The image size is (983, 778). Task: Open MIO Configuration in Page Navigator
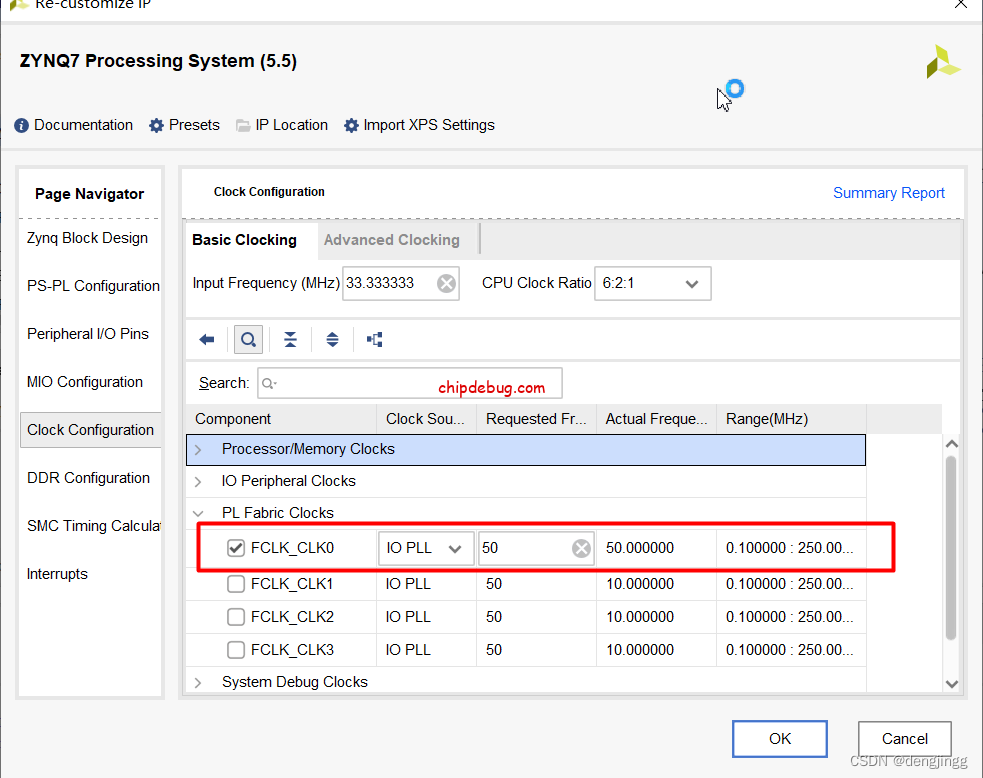85,382
